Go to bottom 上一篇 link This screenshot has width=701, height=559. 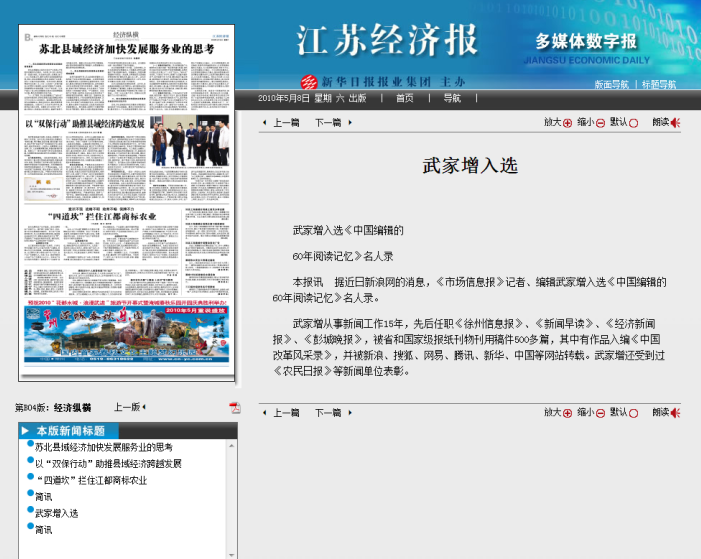[286, 413]
